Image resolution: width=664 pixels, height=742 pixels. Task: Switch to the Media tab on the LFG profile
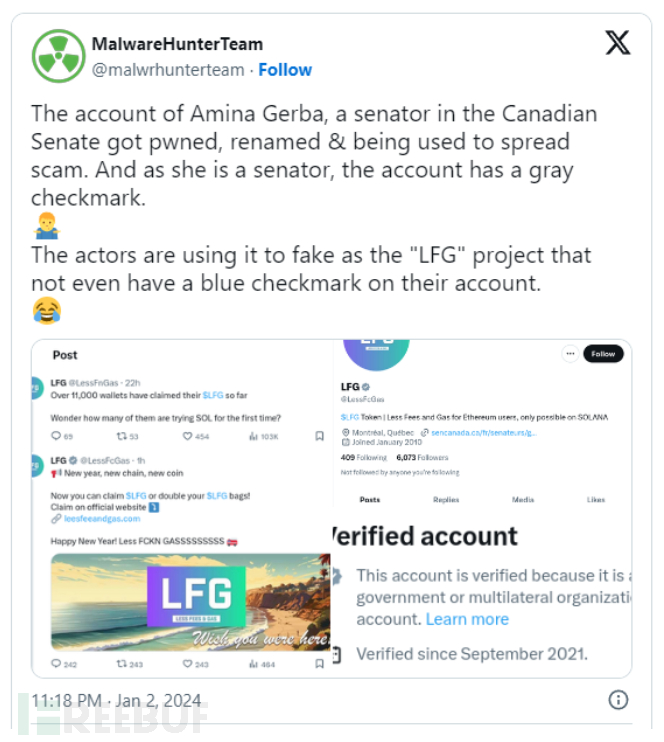click(523, 499)
